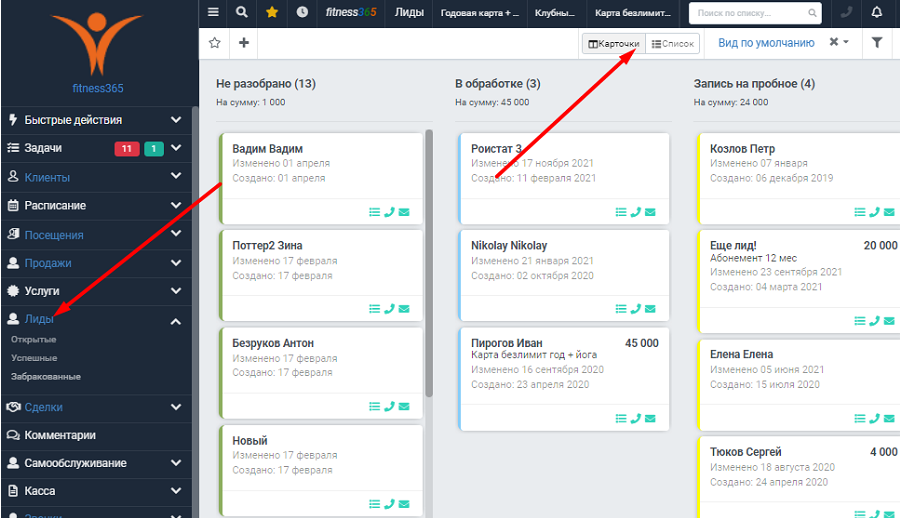This screenshot has height=518, width=900.
Task: Switch to Клубны... top tab
Action: click(x=554, y=13)
